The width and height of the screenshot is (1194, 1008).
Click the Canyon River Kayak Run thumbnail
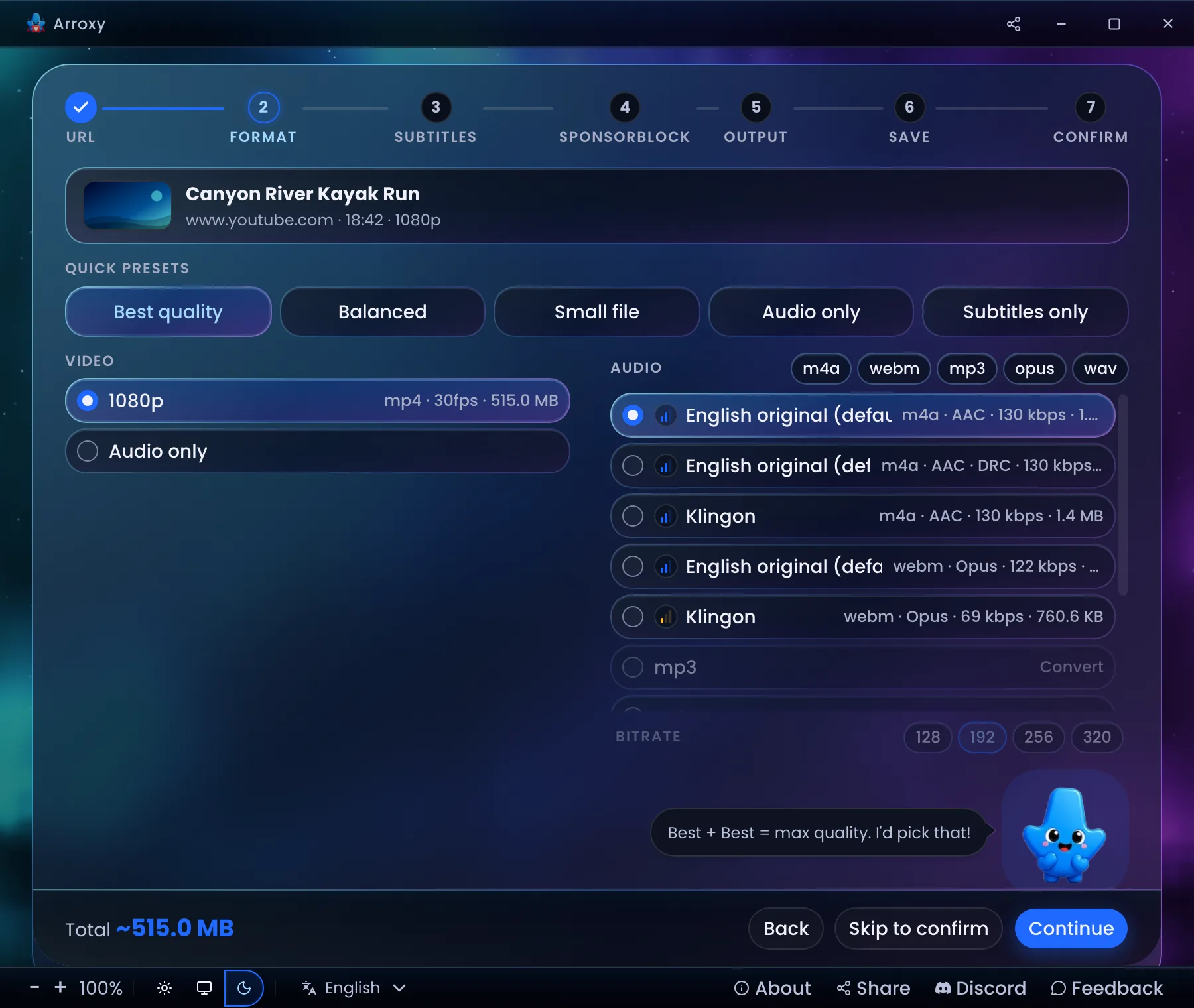pyautogui.click(x=127, y=206)
